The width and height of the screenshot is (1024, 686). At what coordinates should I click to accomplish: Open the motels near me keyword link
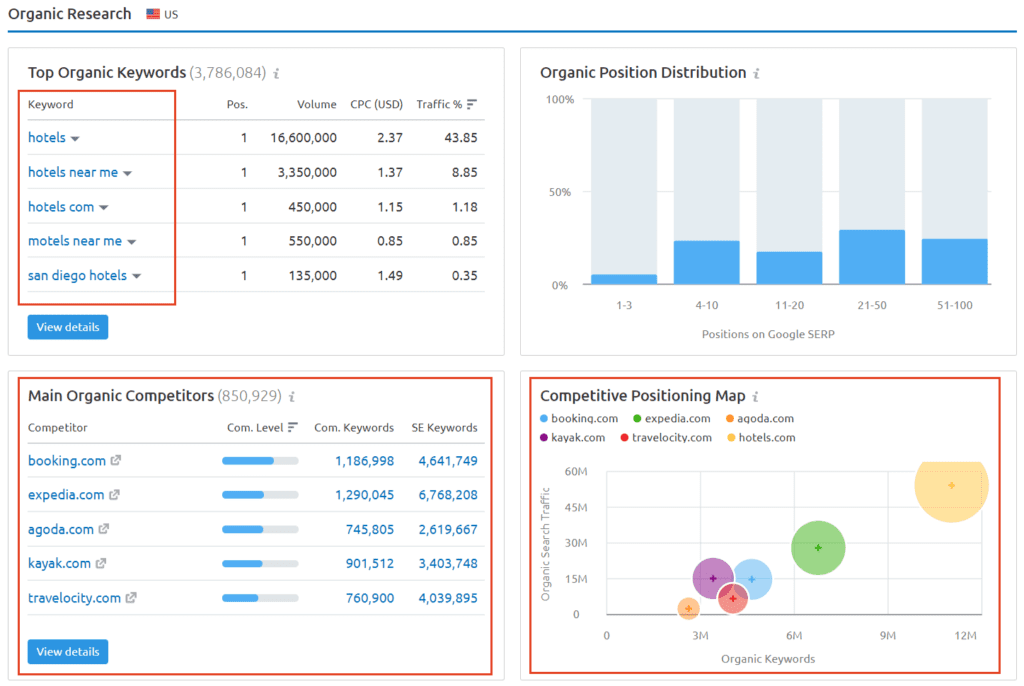pos(75,241)
